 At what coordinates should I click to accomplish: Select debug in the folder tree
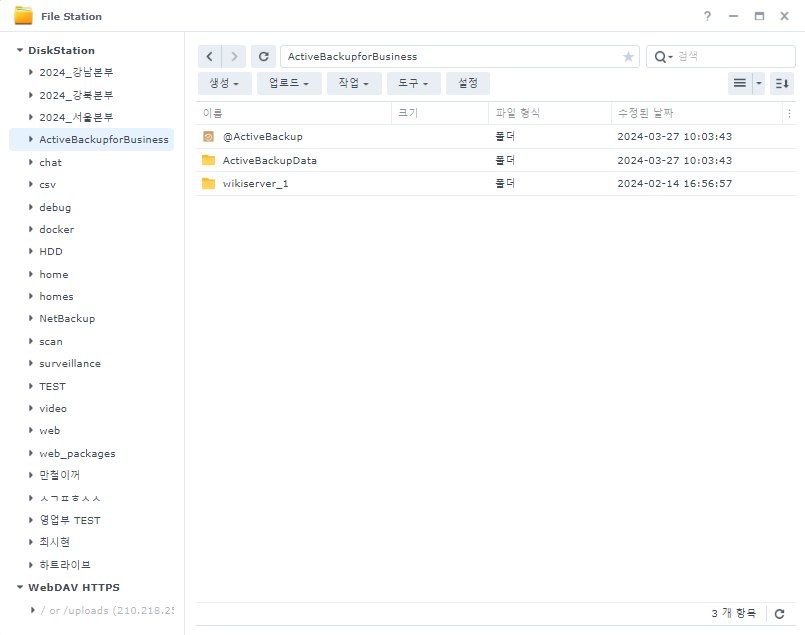click(x=55, y=207)
